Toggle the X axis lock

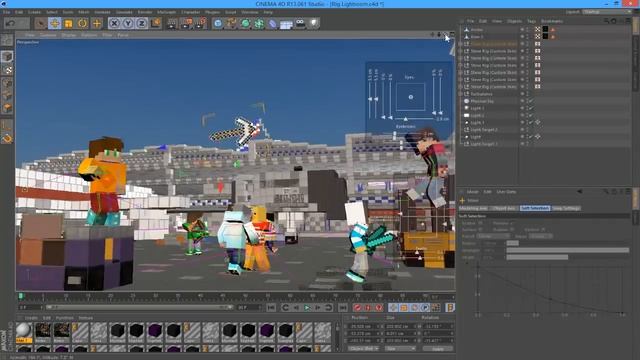point(114,23)
